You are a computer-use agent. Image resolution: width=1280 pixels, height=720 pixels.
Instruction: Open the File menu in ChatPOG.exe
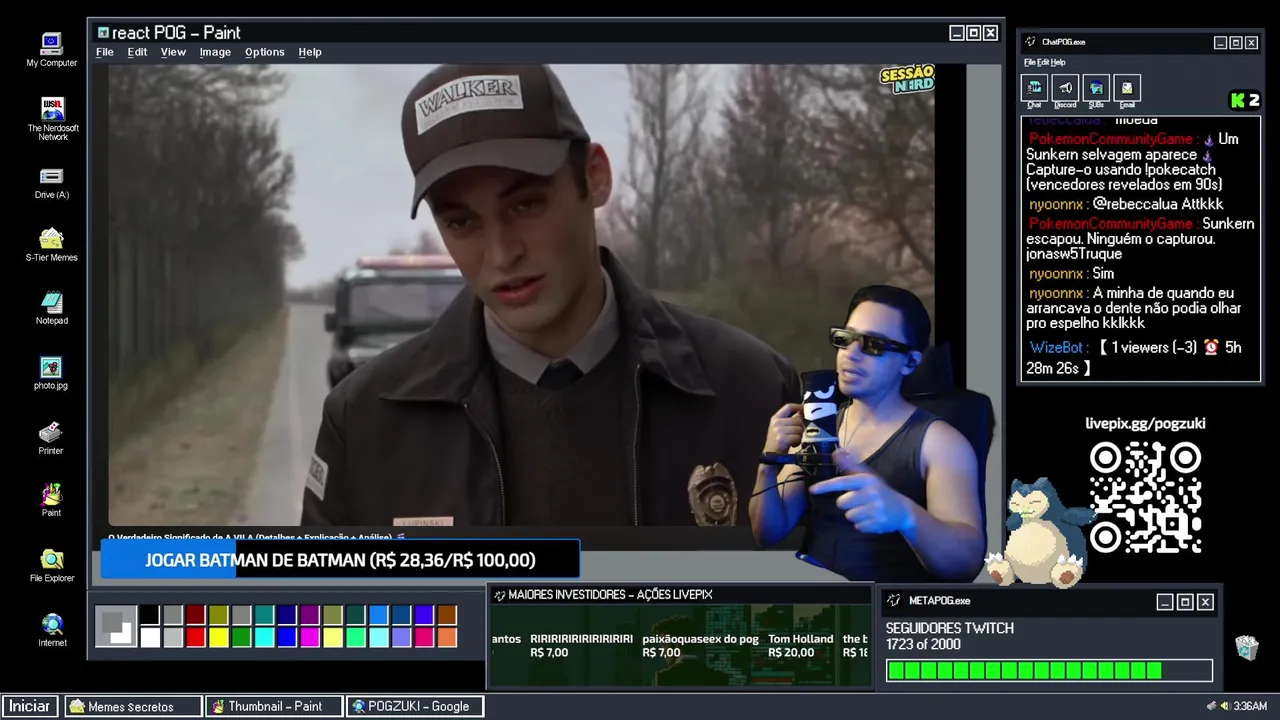click(1029, 62)
